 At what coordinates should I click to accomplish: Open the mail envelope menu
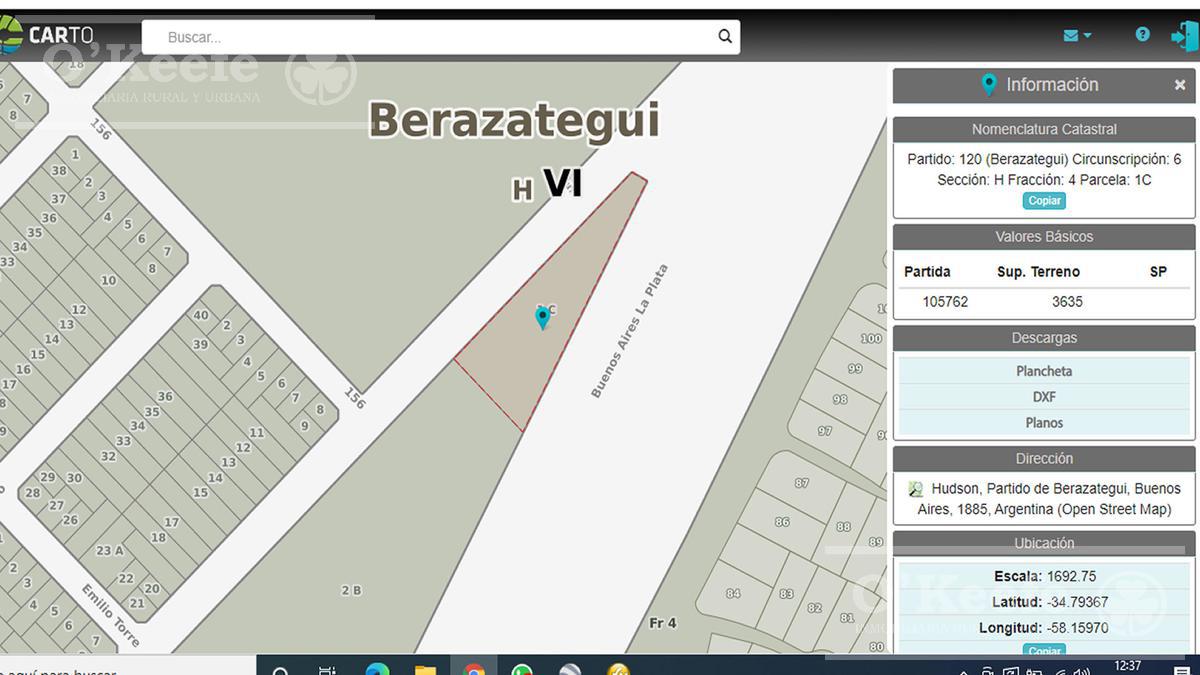point(1077,35)
